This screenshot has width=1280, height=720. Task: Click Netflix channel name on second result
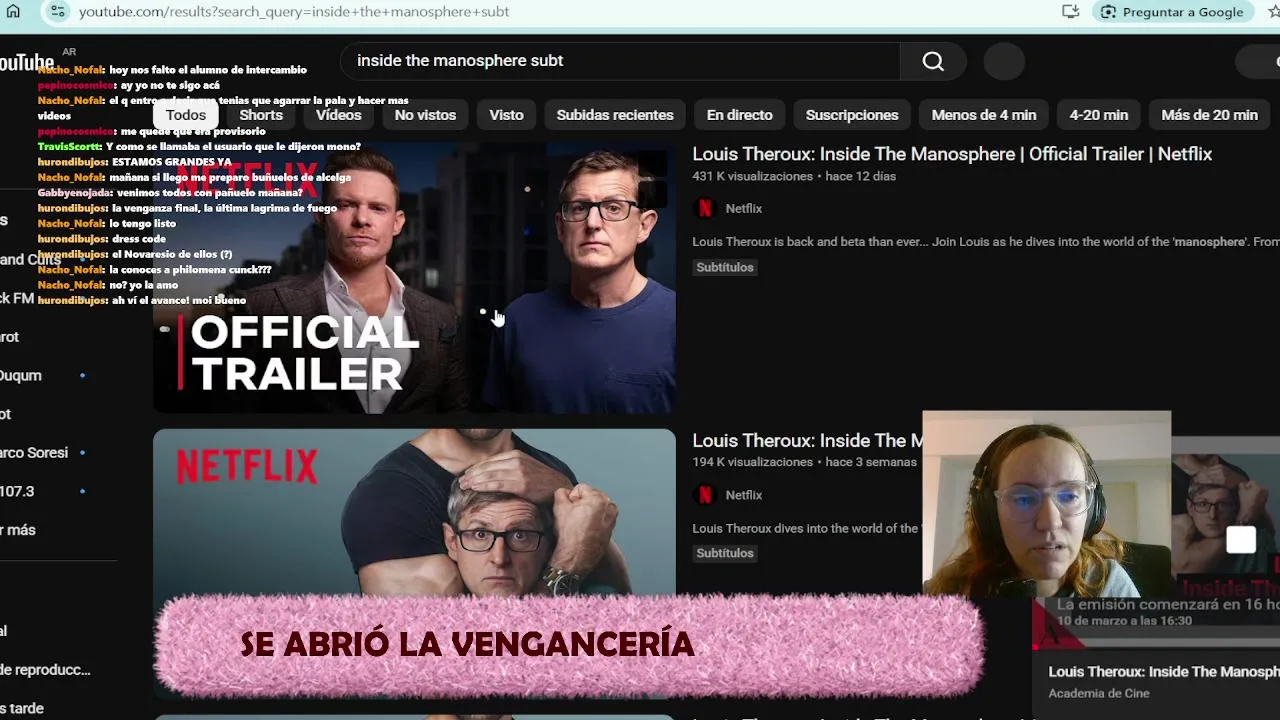coord(744,495)
